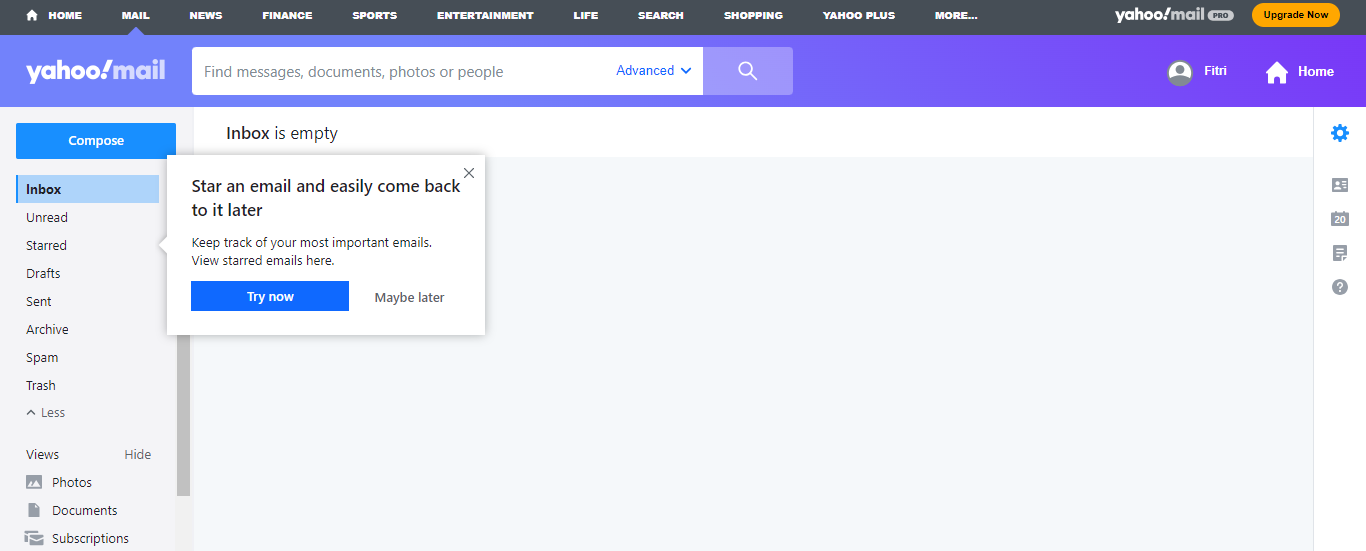Click the Fitri account name
This screenshot has height=551, width=1366.
click(x=1215, y=71)
